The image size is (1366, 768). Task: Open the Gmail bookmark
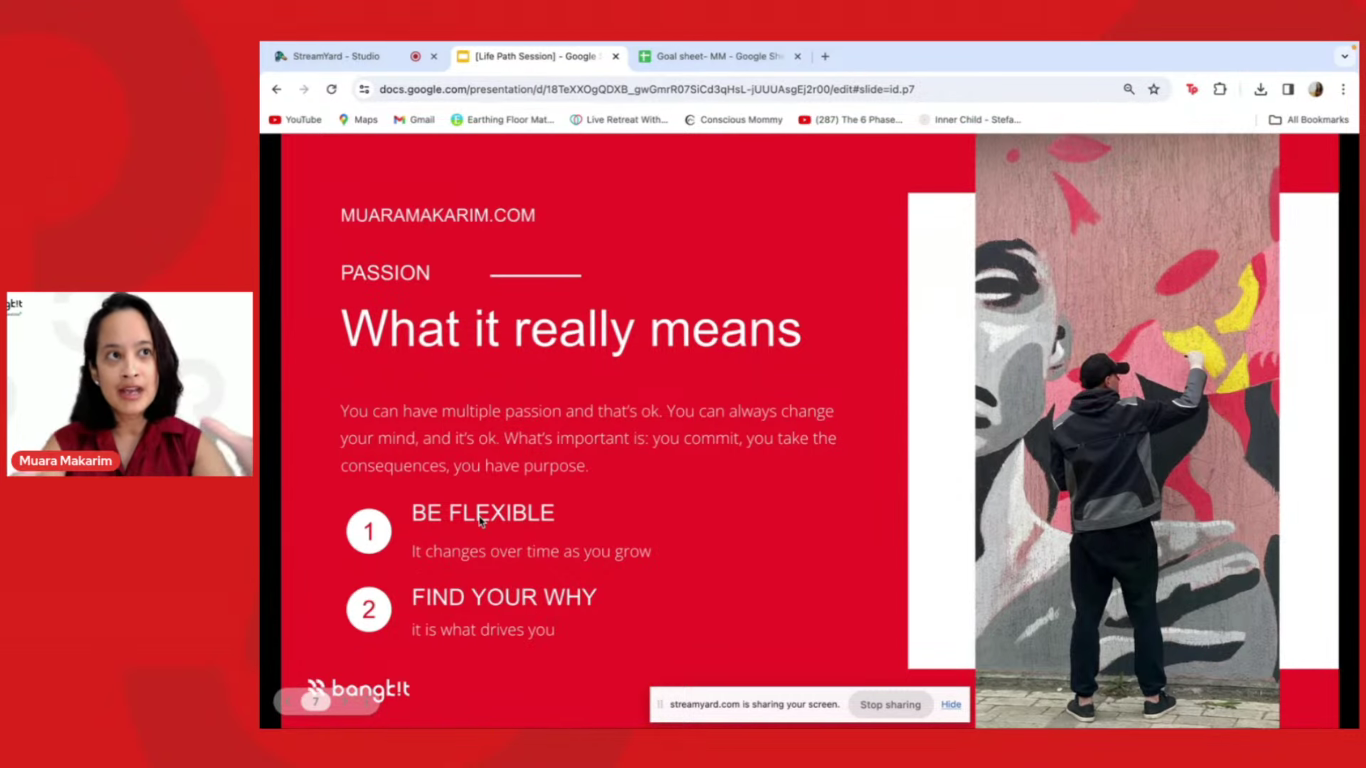(414, 120)
